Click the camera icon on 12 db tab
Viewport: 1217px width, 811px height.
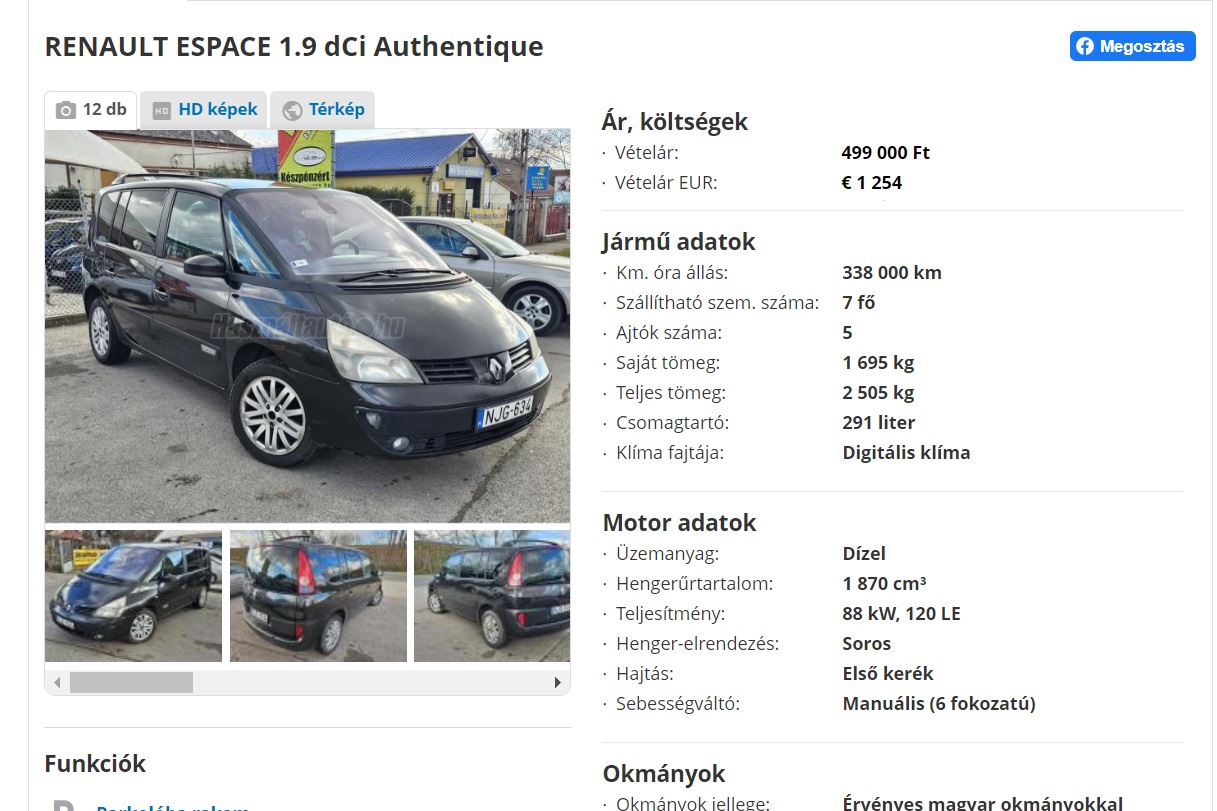tap(66, 110)
